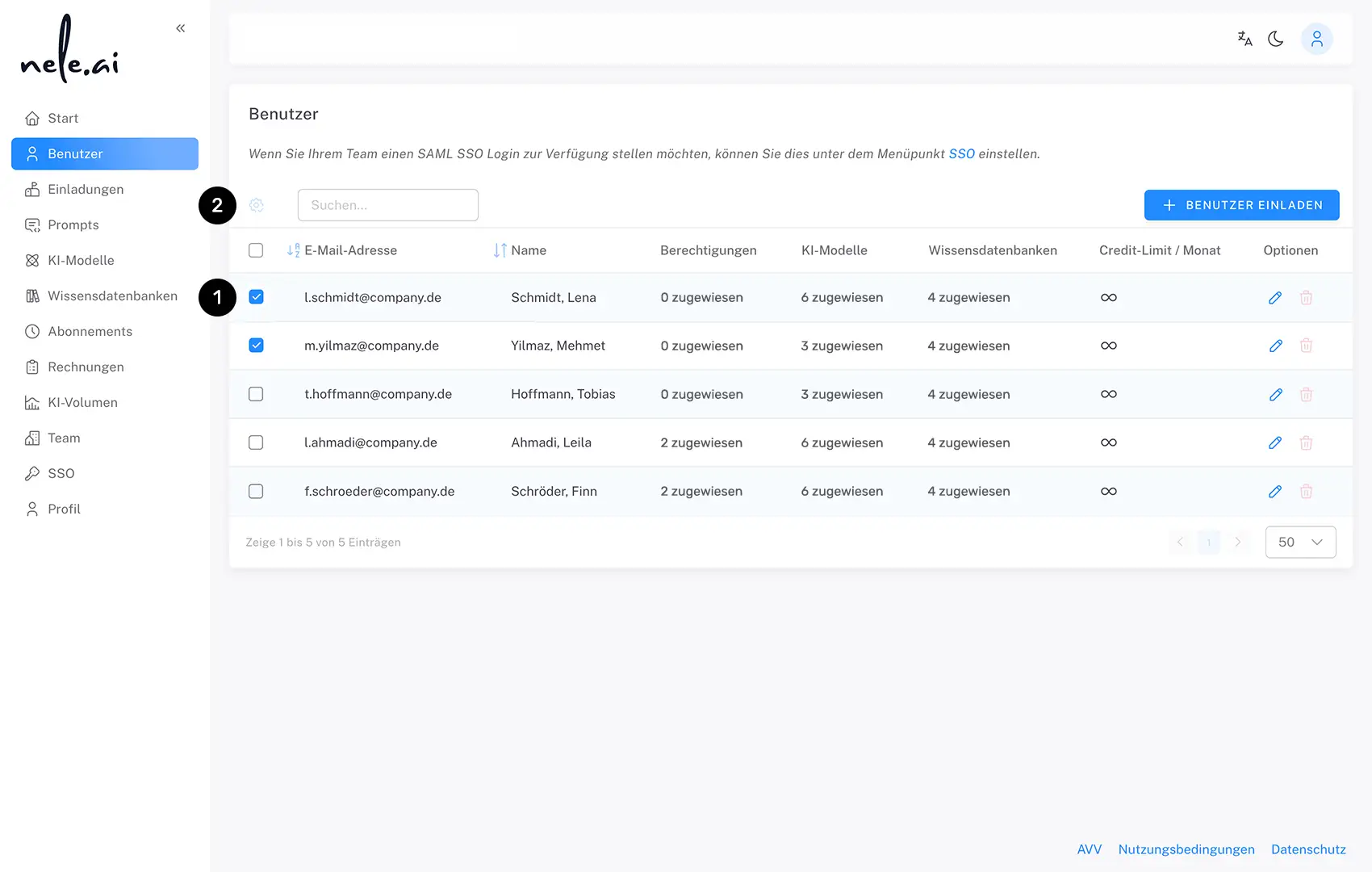Delete user f.schroeder@company.de with the trash icon
1372x872 pixels.
click(x=1306, y=491)
